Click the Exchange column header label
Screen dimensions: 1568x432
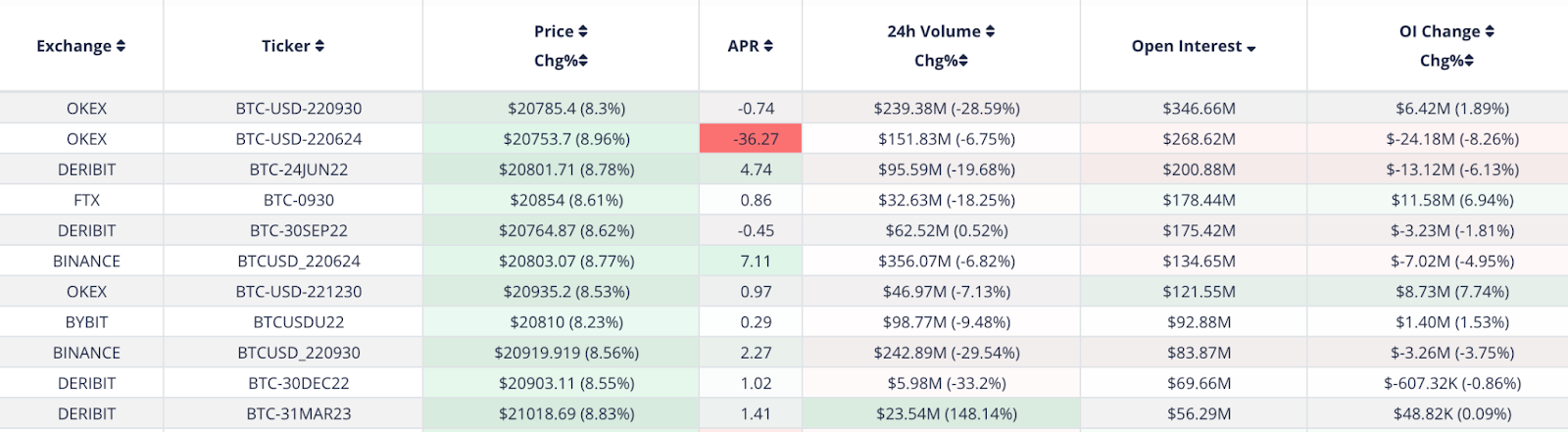click(x=73, y=46)
